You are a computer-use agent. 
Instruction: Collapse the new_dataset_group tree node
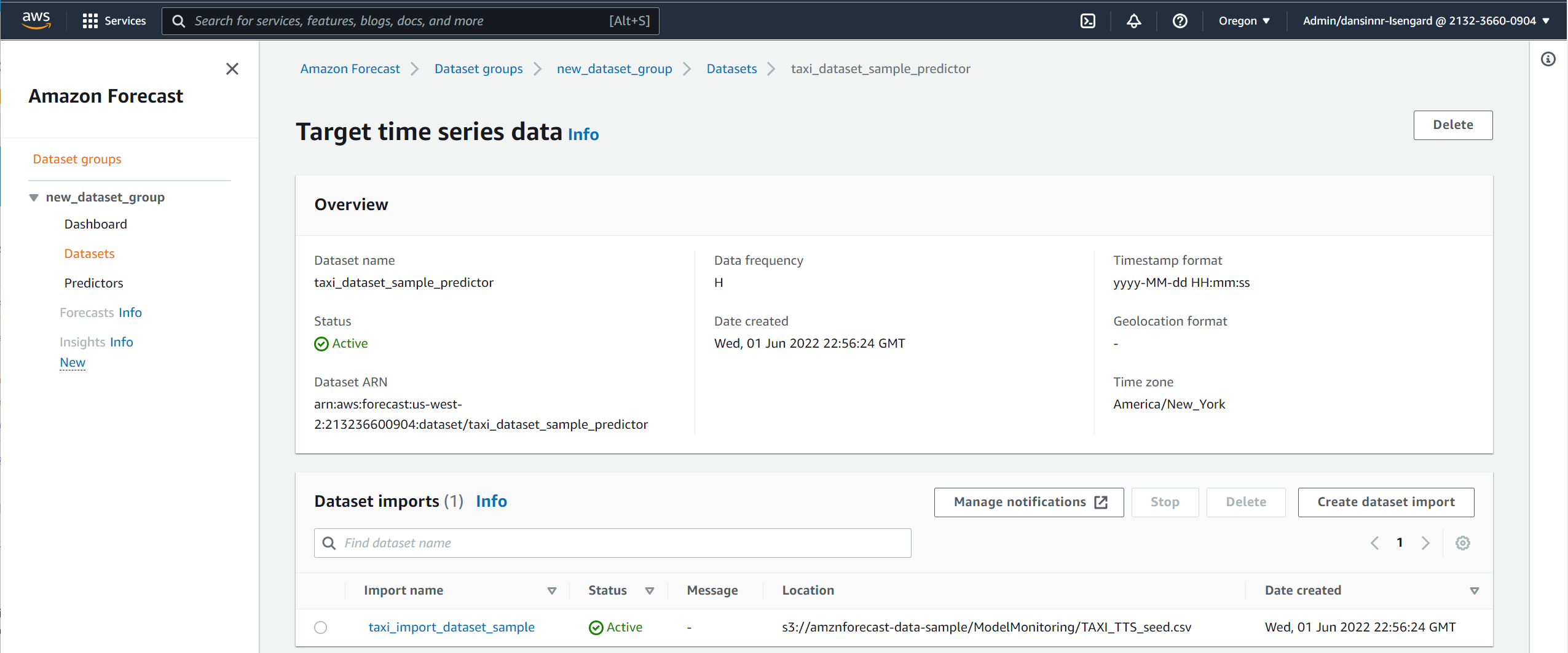[x=34, y=197]
